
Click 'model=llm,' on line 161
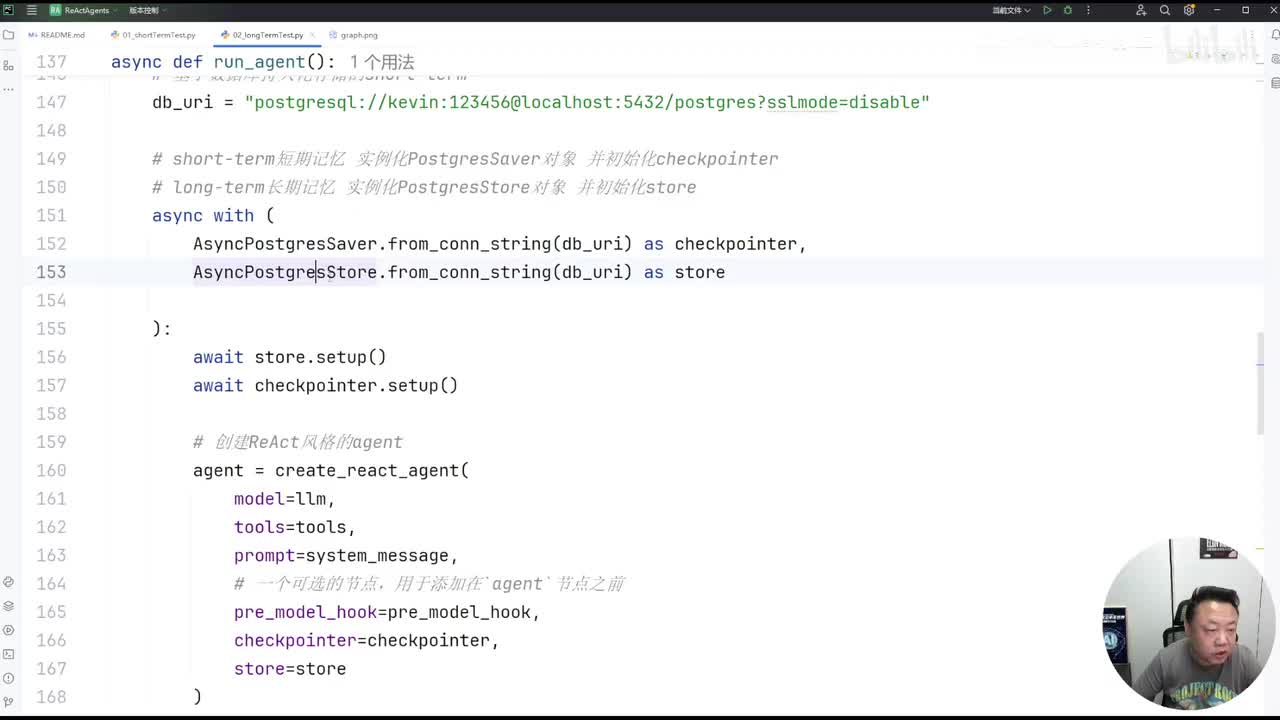coord(285,499)
